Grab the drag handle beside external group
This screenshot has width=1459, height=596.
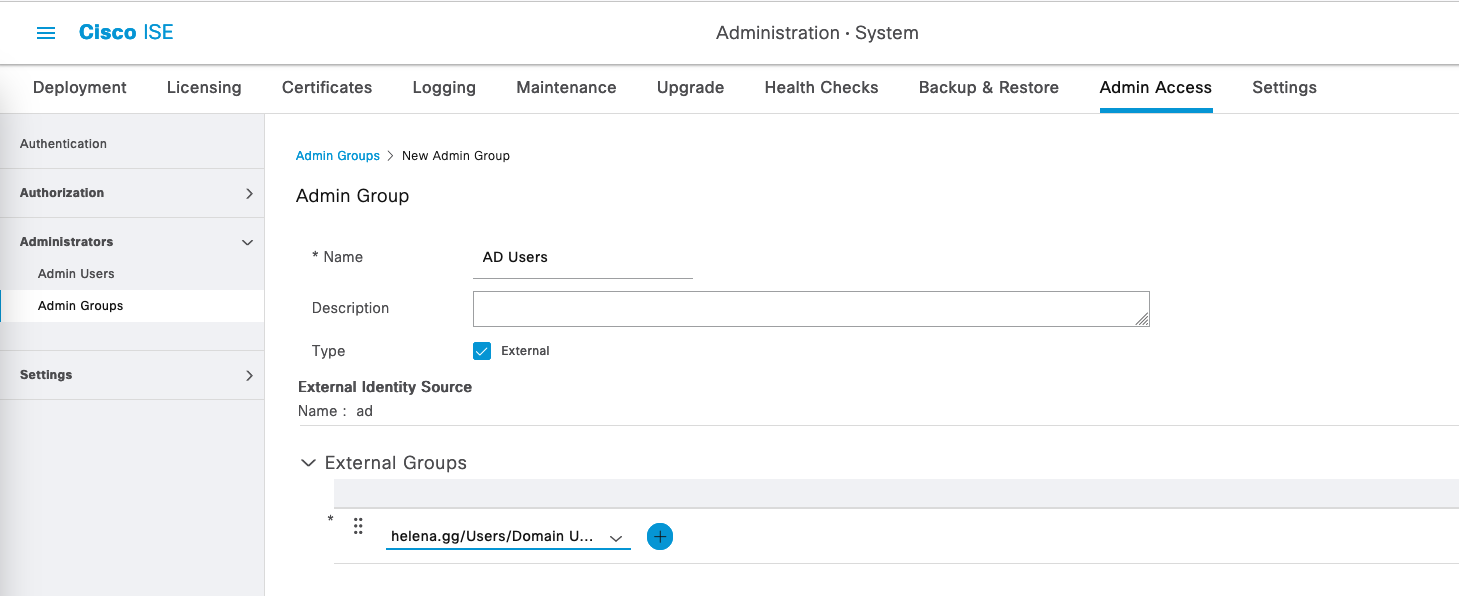(358, 526)
